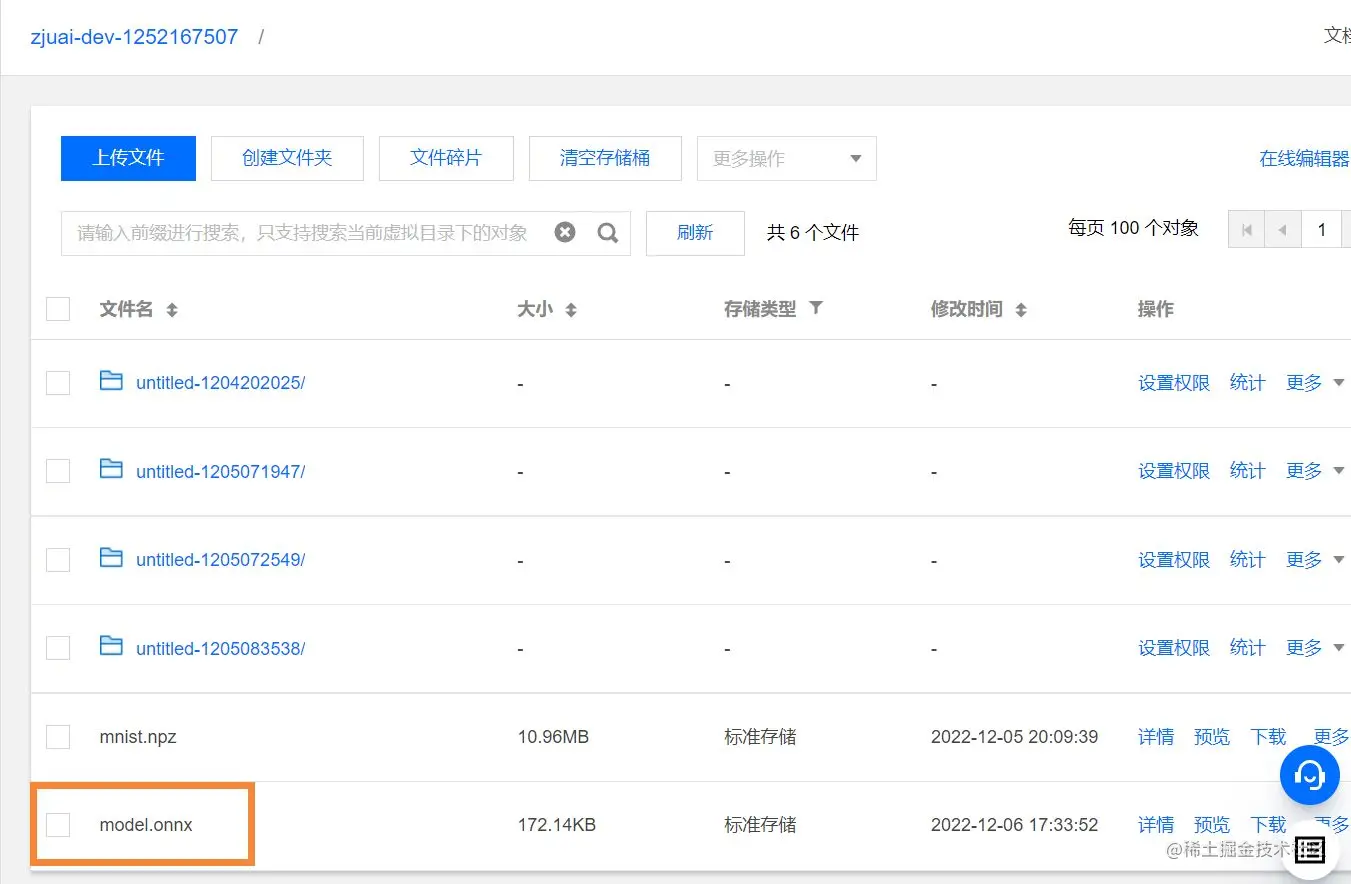Click the magnifier search icon
The width and height of the screenshot is (1351, 884).
(608, 233)
